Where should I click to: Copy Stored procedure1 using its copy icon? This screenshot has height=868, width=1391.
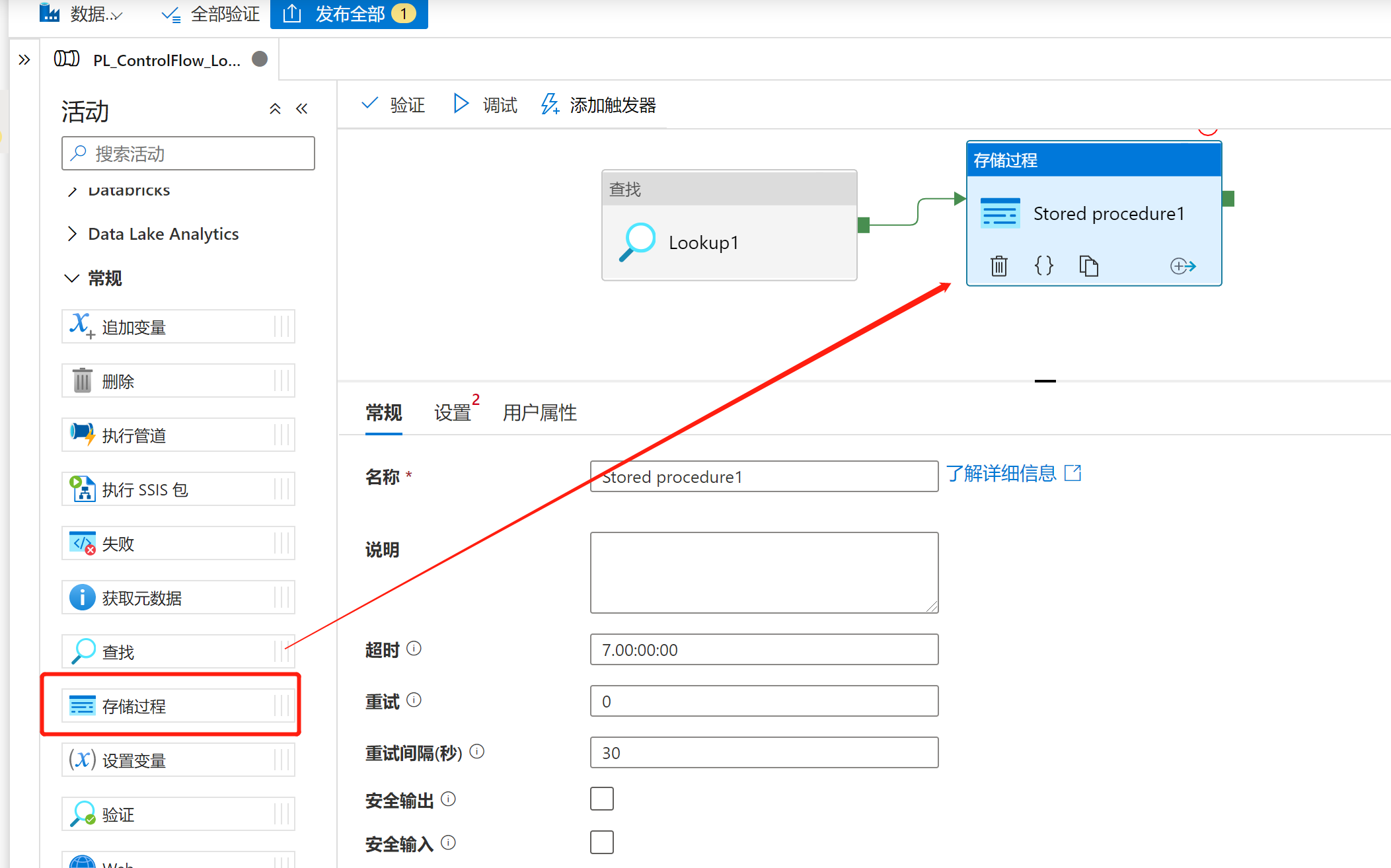coord(1088,266)
